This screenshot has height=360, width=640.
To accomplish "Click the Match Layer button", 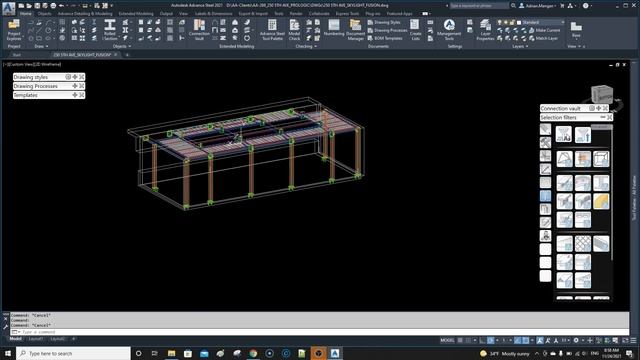I will (543, 38).
